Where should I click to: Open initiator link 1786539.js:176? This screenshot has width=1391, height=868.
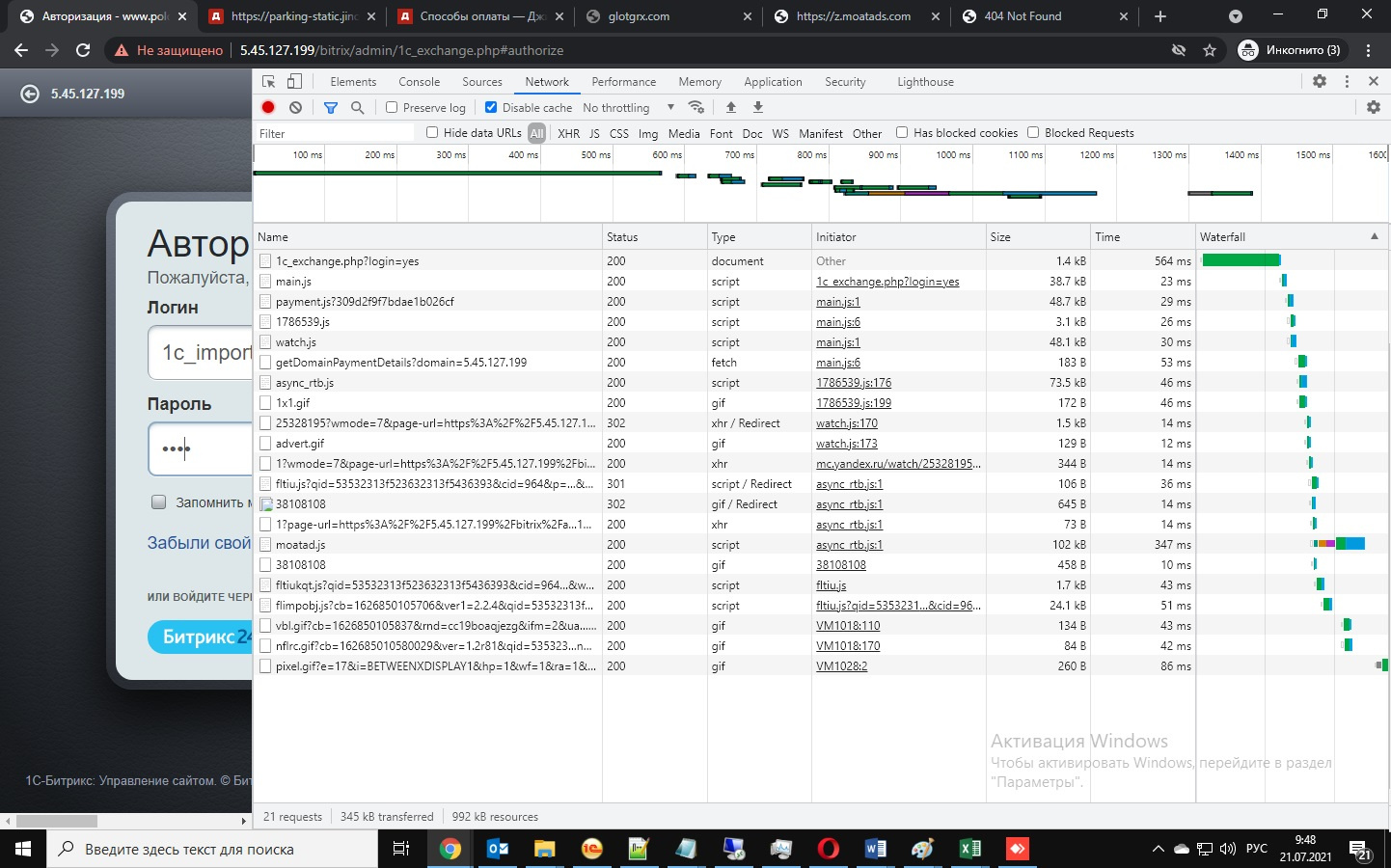coord(854,383)
